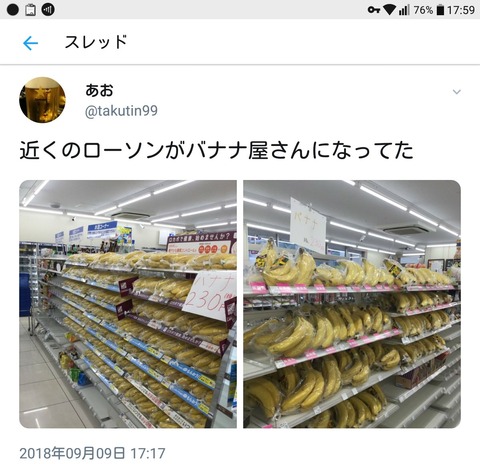Tap the バナナ 230円 price sign in photo
The width and height of the screenshot is (480, 464).
click(x=209, y=295)
